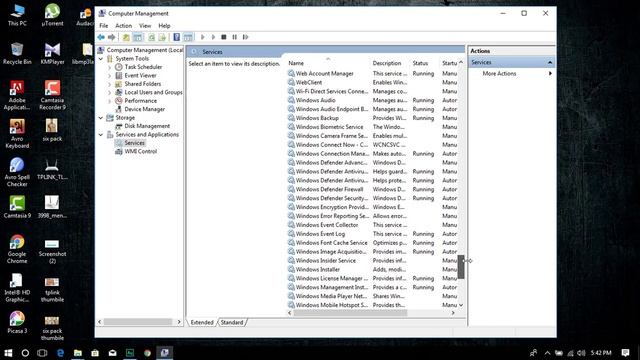Select the KMPlayer desktop shortcut
The height and width of the screenshot is (360, 640).
coord(52,53)
